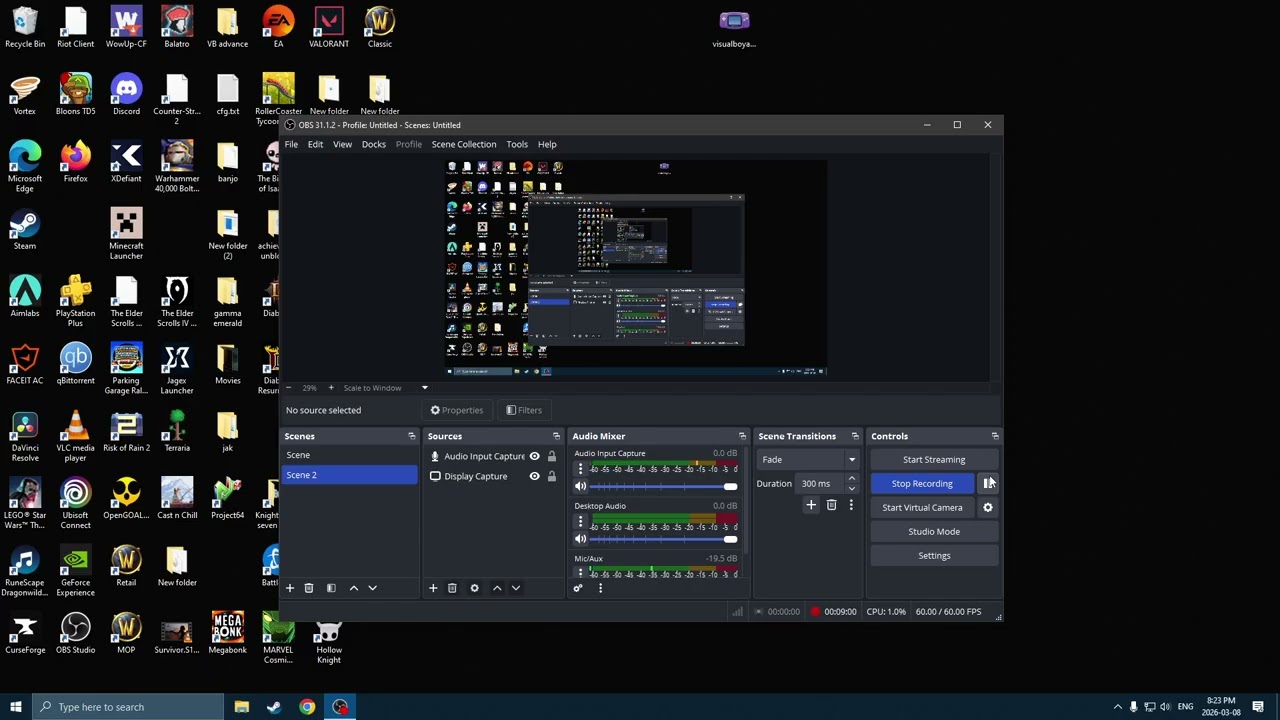Move source up in Sources panel
1280x720 pixels.
pos(497,588)
